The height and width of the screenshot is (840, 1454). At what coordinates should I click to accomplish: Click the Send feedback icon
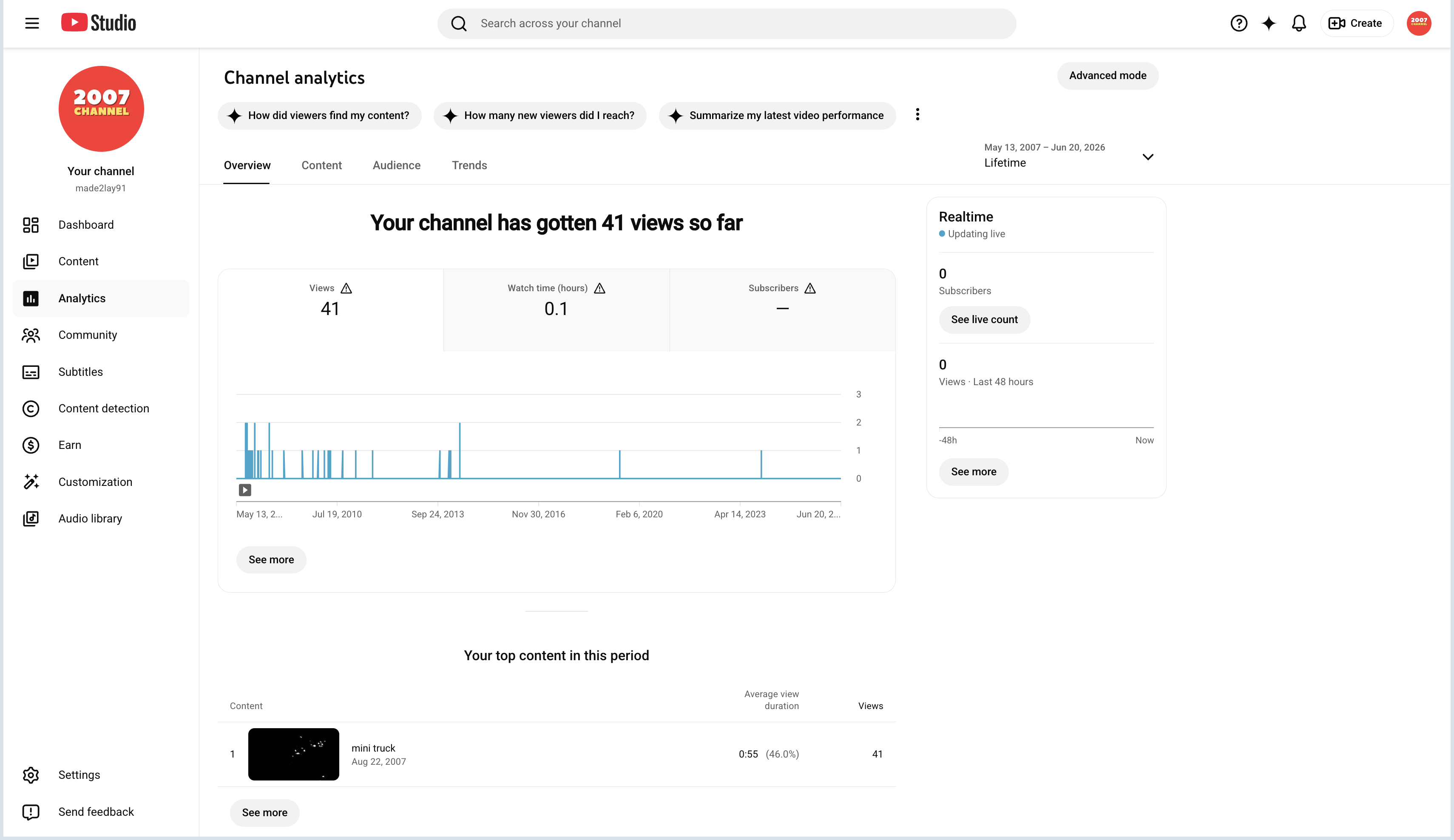[31, 812]
